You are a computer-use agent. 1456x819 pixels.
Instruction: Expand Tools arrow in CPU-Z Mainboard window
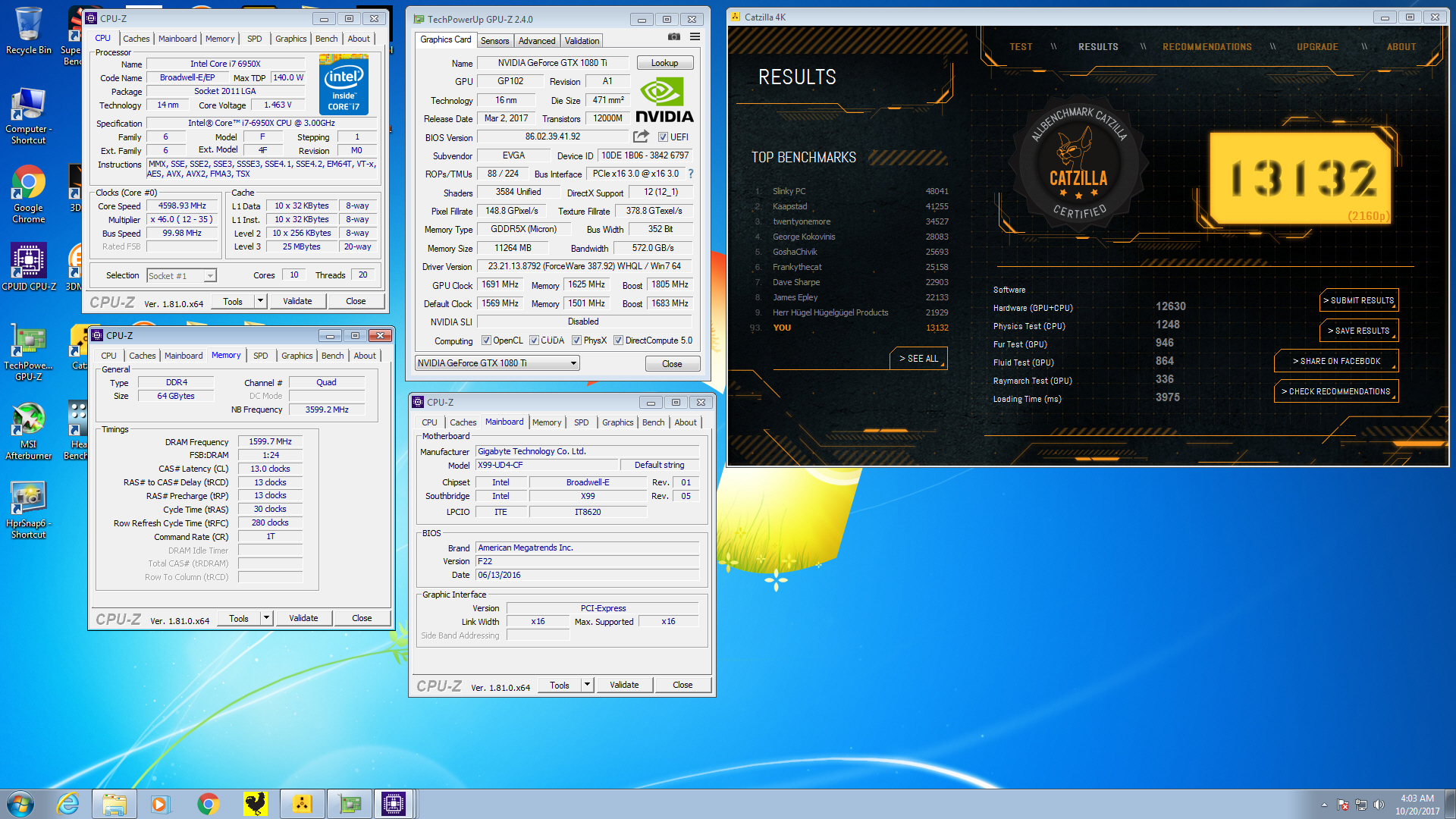(x=587, y=685)
